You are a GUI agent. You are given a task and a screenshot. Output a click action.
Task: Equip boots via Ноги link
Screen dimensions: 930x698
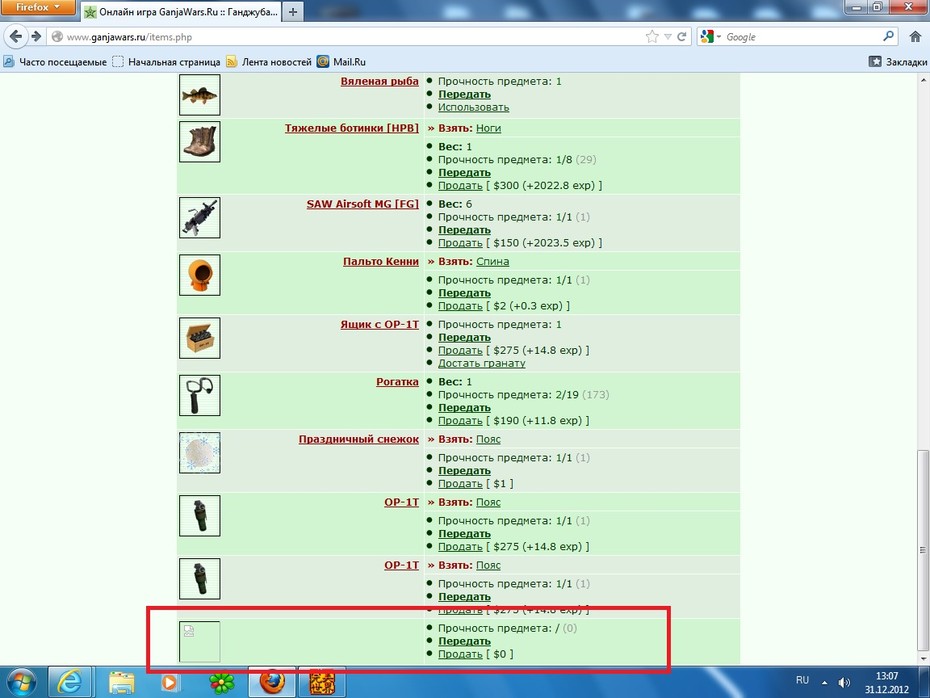pyautogui.click(x=488, y=128)
